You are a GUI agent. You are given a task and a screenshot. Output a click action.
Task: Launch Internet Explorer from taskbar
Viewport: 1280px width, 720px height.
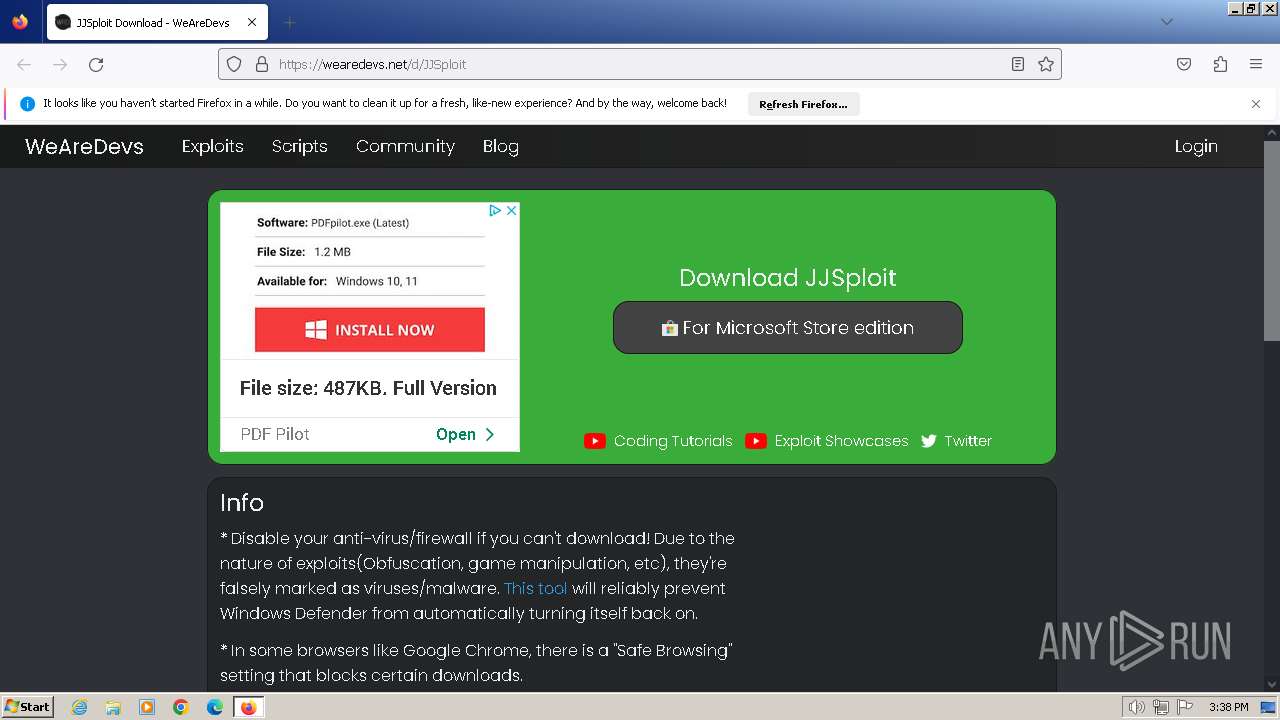(79, 707)
